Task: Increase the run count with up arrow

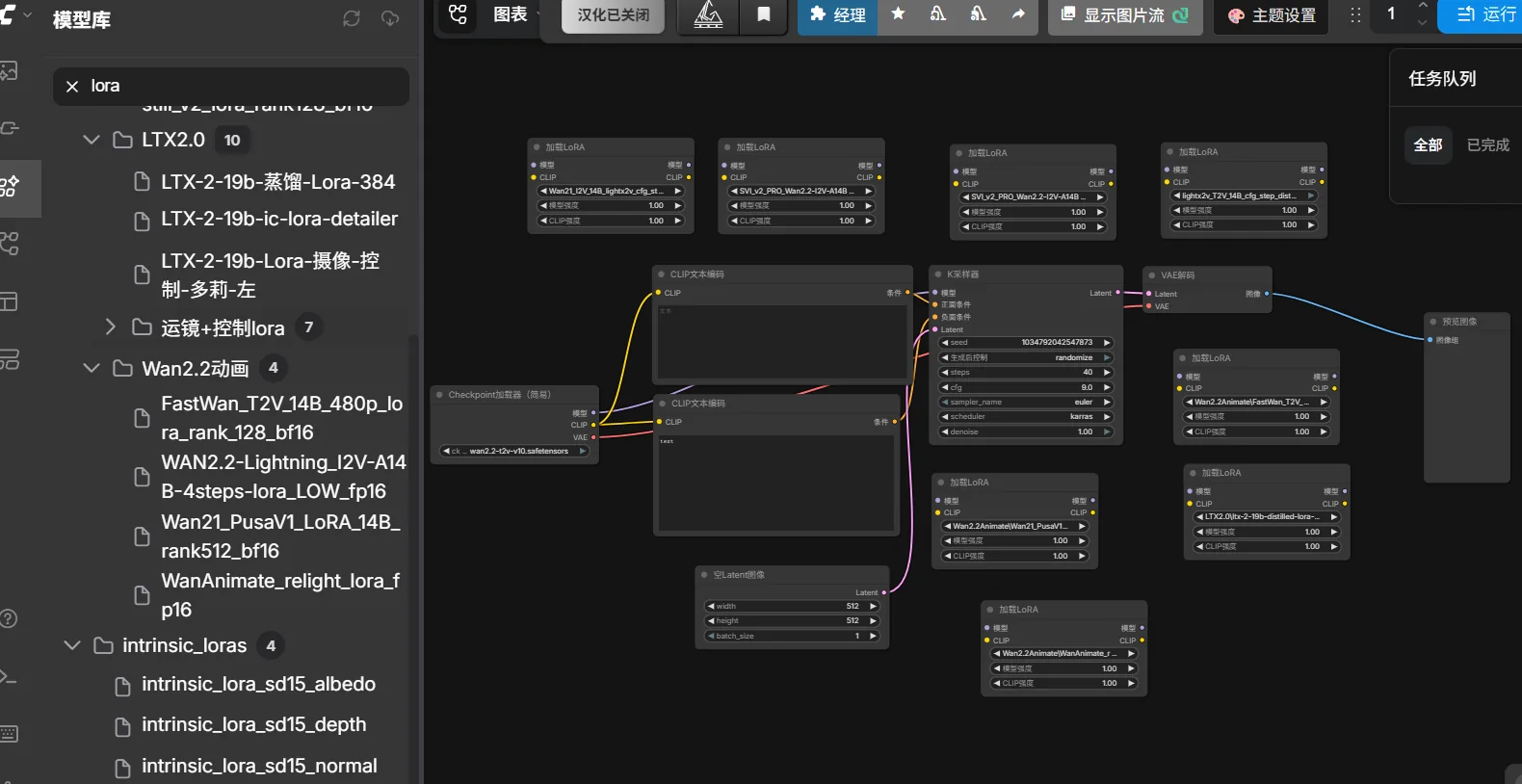Action: (1423, 6)
